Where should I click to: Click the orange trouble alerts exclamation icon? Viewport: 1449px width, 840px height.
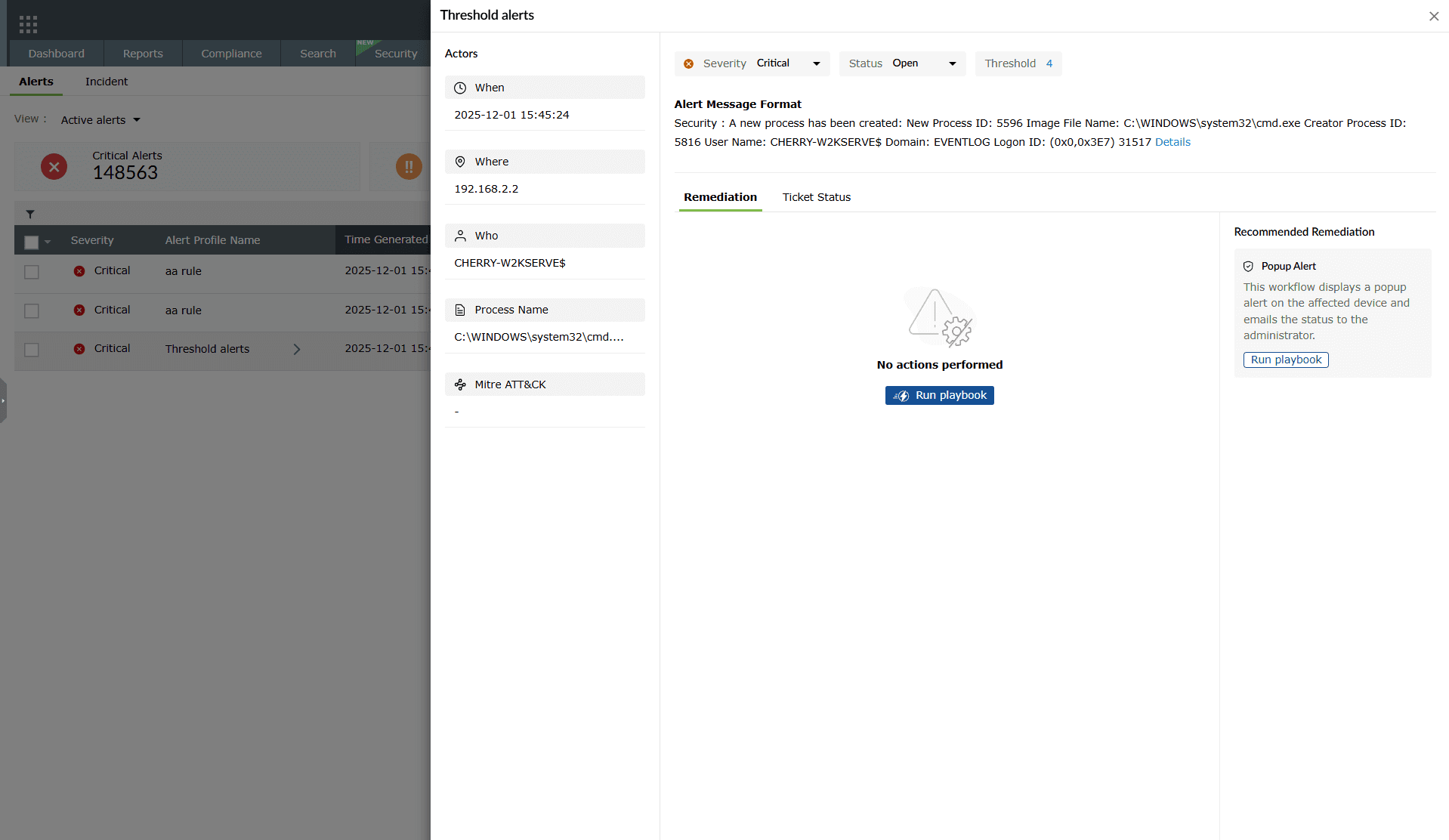pyautogui.click(x=409, y=166)
